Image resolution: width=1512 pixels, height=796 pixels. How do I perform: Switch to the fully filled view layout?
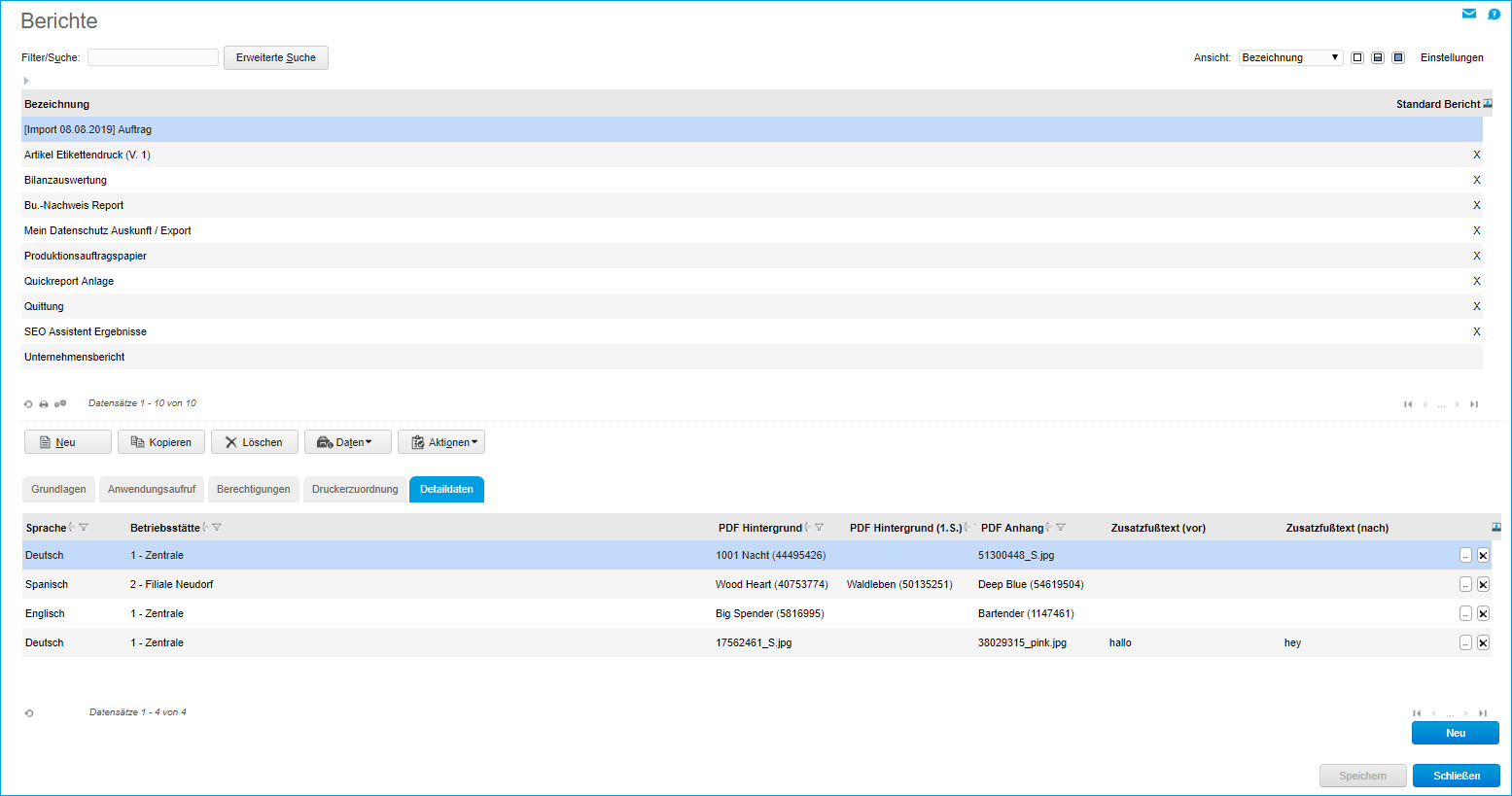click(x=1398, y=57)
